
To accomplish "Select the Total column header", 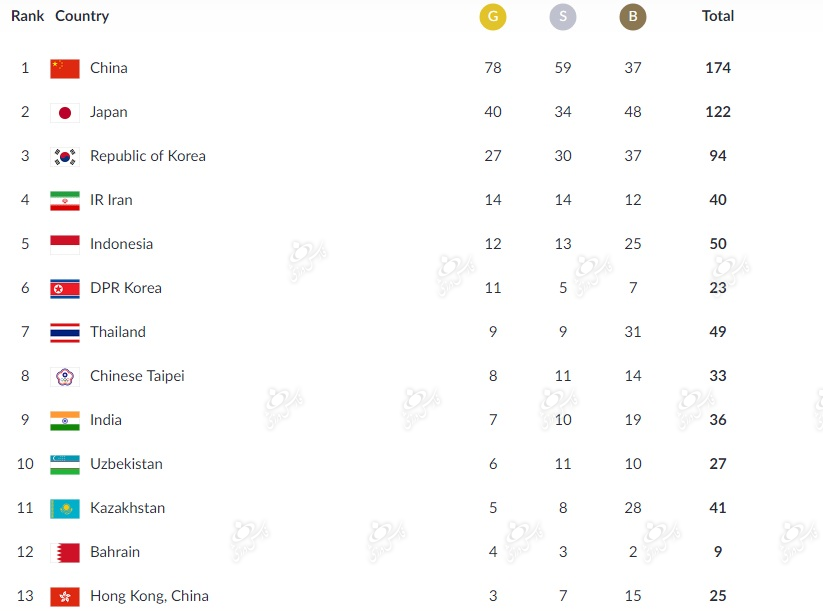I will pos(718,16).
